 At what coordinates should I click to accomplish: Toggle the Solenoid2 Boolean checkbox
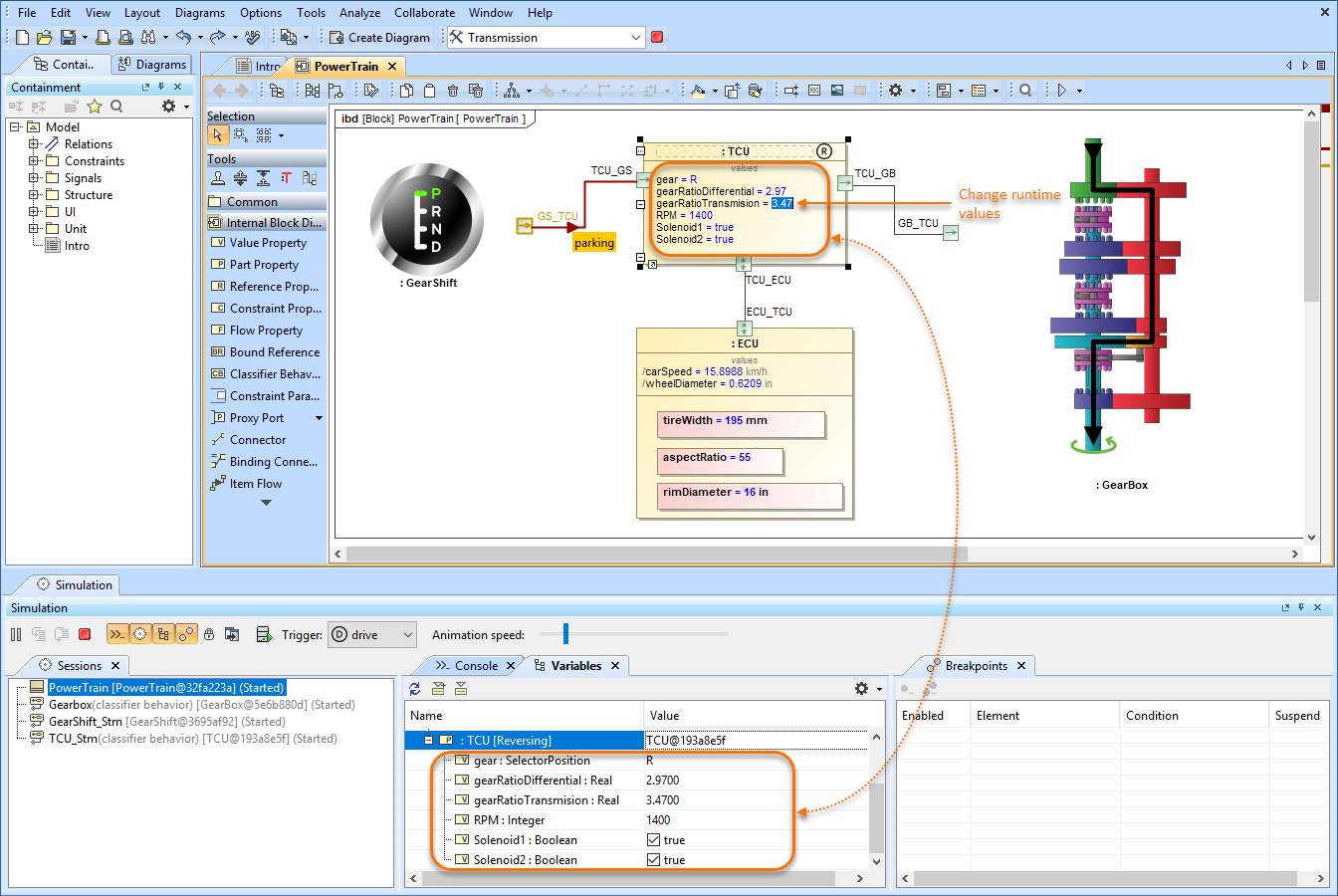(x=654, y=860)
